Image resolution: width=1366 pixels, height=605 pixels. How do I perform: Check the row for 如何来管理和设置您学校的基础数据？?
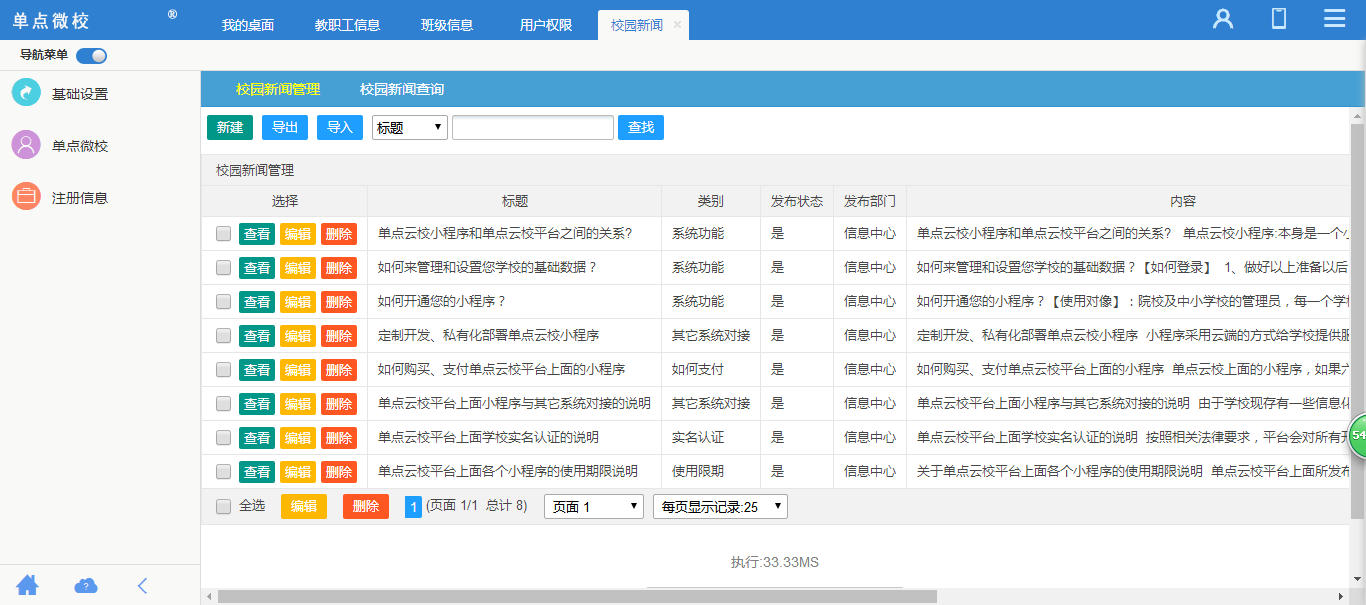(223, 268)
